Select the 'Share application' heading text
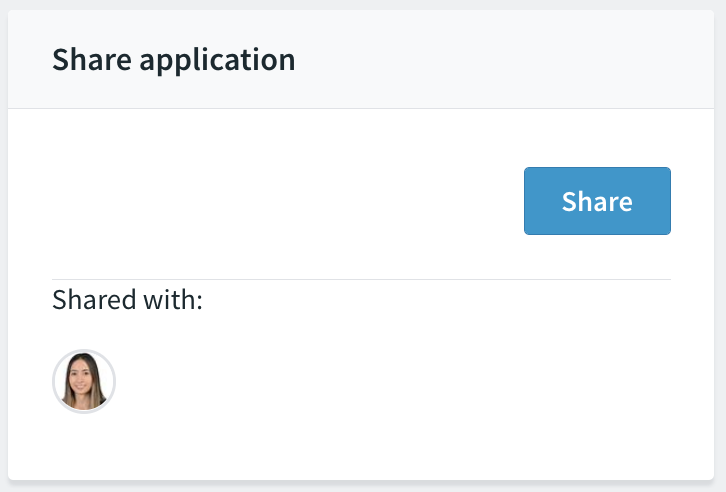 [174, 59]
